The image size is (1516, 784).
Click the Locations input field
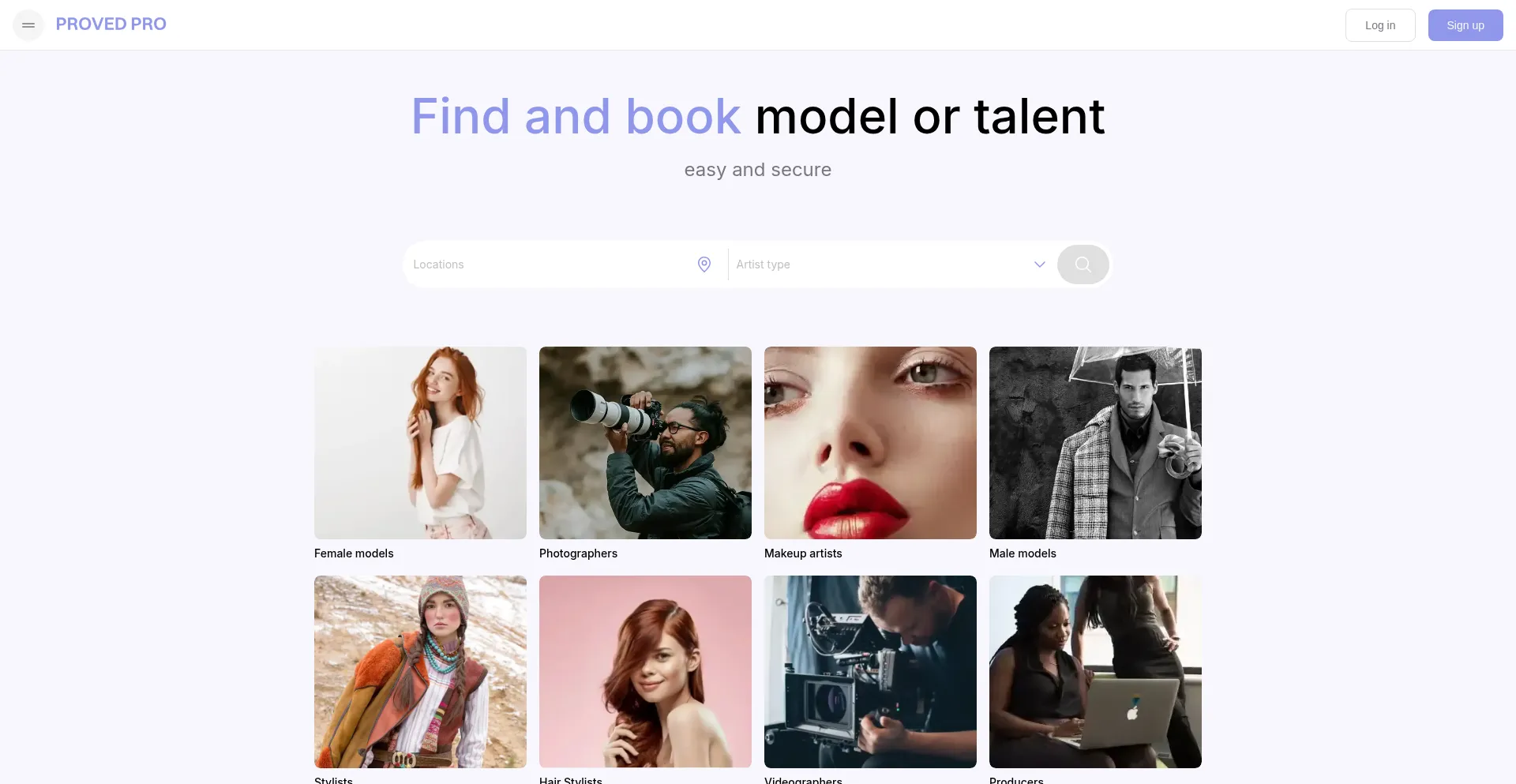553,264
